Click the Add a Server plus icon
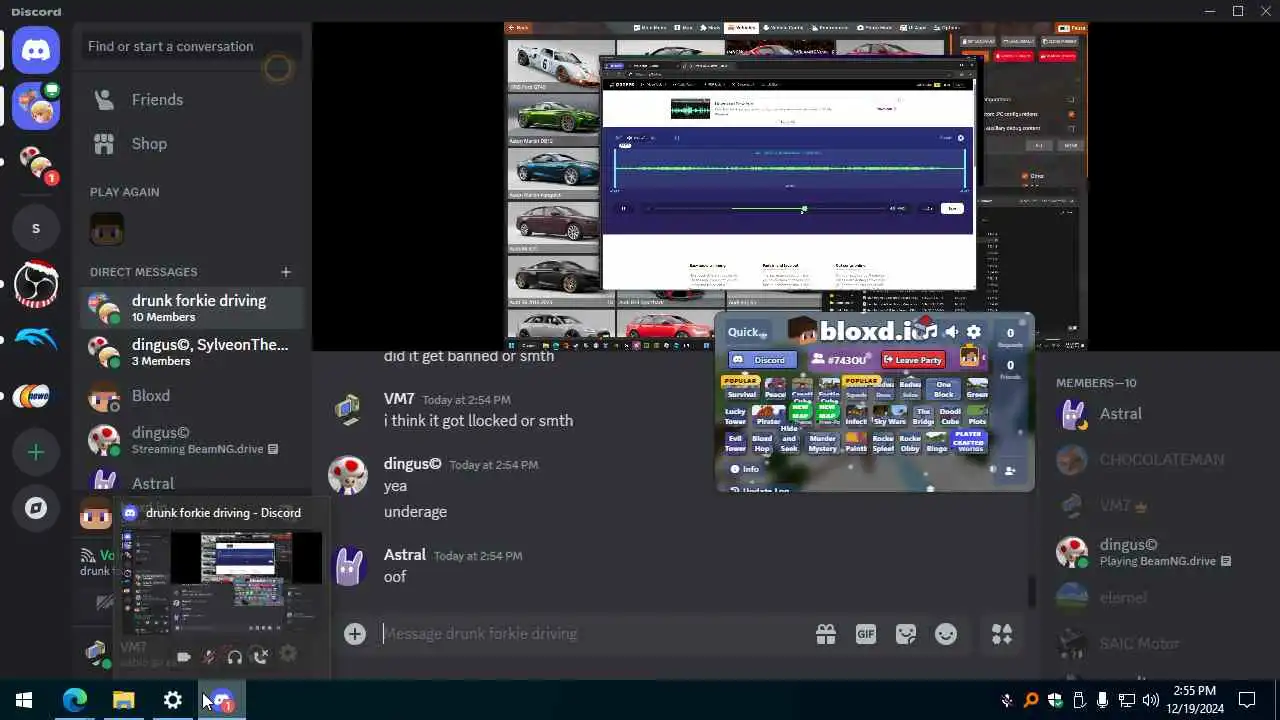 [36, 452]
